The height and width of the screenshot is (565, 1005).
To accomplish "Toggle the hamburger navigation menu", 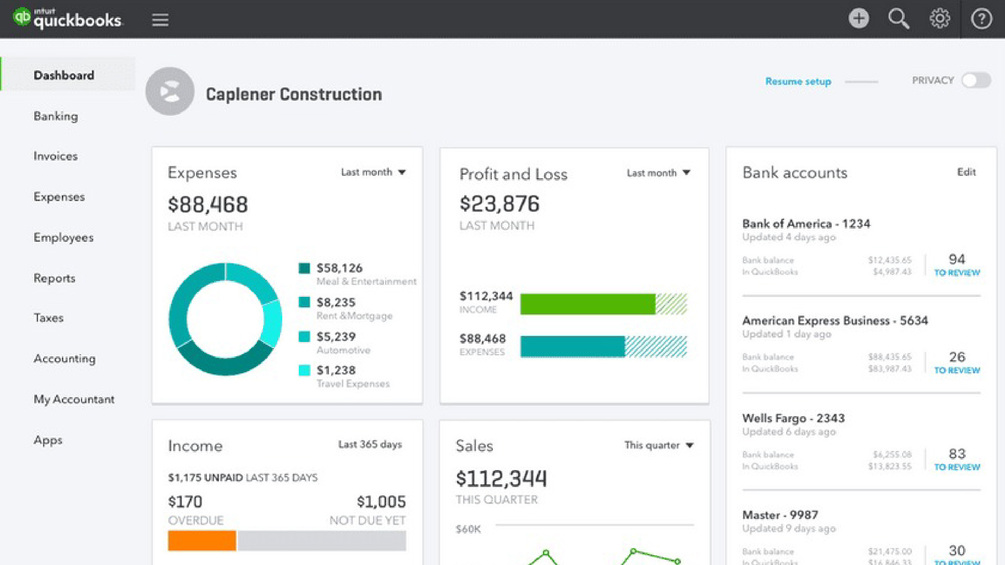I will (x=160, y=20).
